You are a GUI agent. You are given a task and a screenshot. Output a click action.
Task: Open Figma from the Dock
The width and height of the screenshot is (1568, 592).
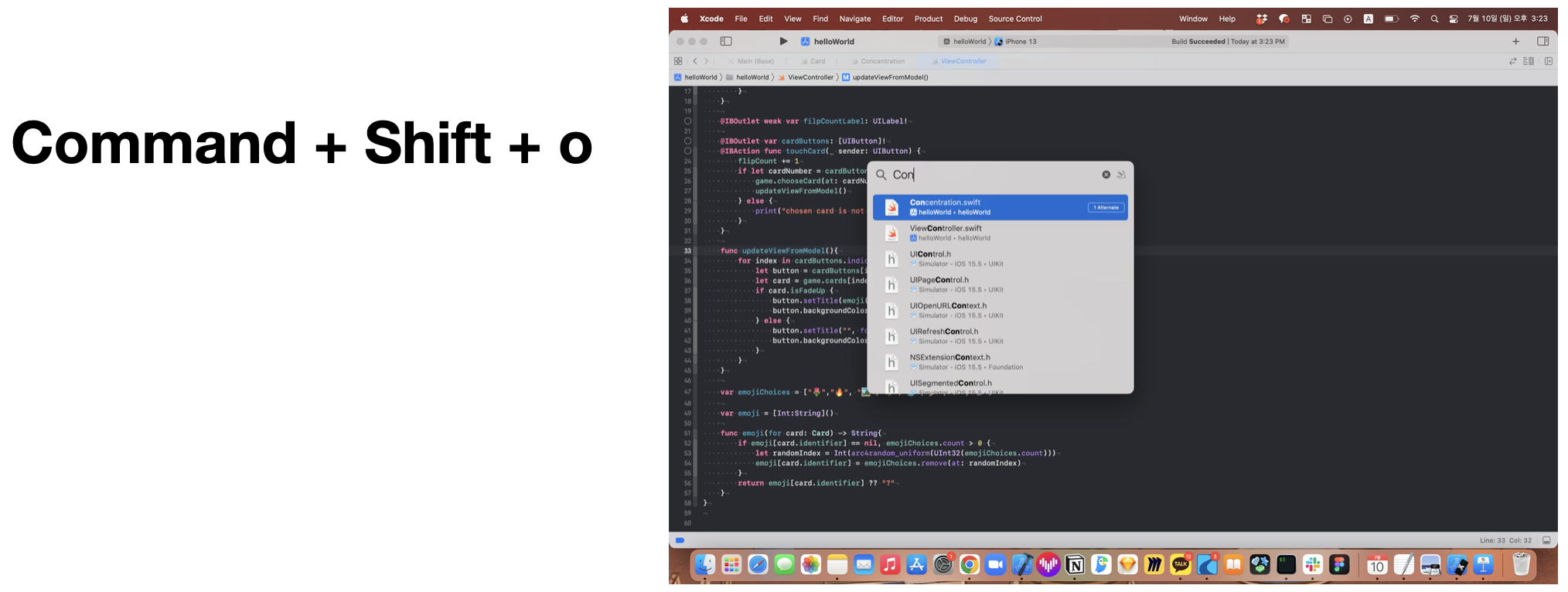coord(1339,565)
